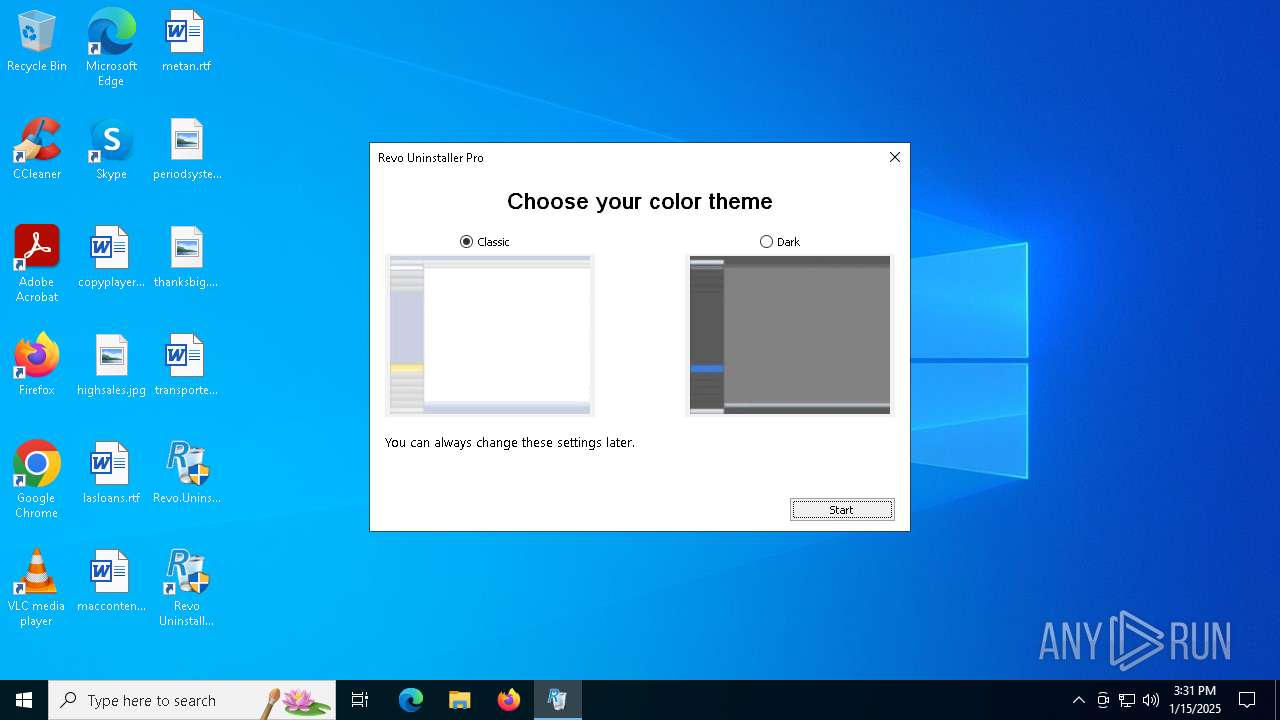Click the taskbar search box
Screen dimensions: 1280x720
[192, 700]
